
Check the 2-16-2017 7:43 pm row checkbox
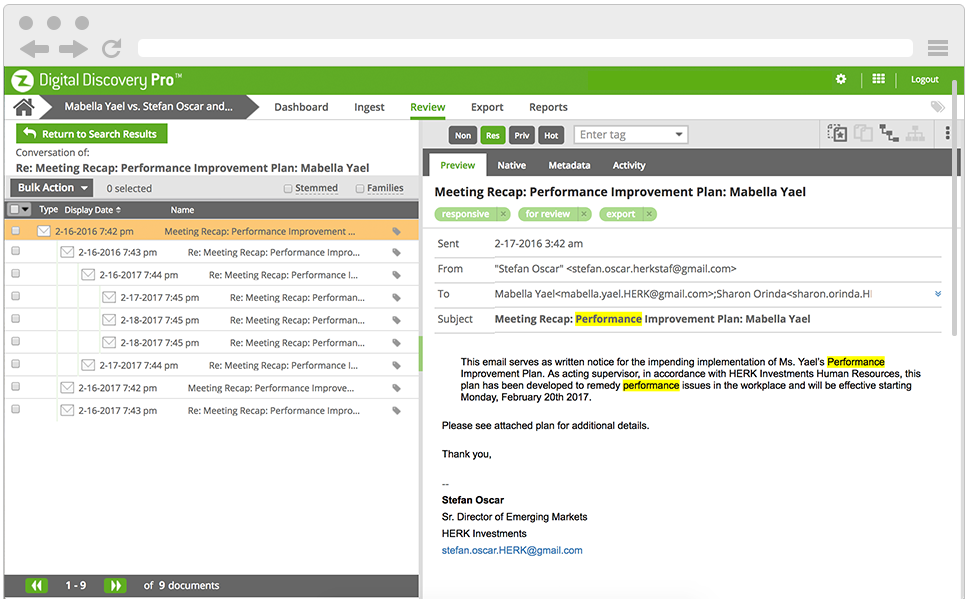coord(15,409)
